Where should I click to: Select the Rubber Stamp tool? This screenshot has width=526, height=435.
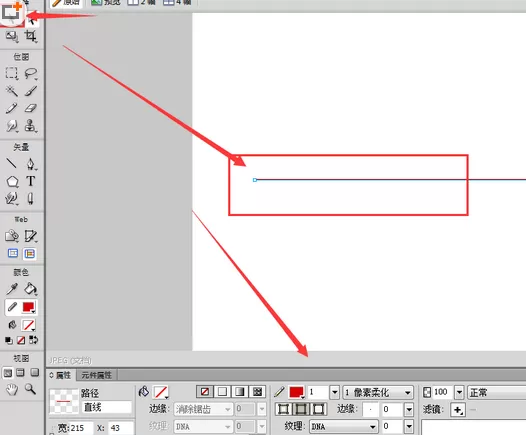coord(31,126)
